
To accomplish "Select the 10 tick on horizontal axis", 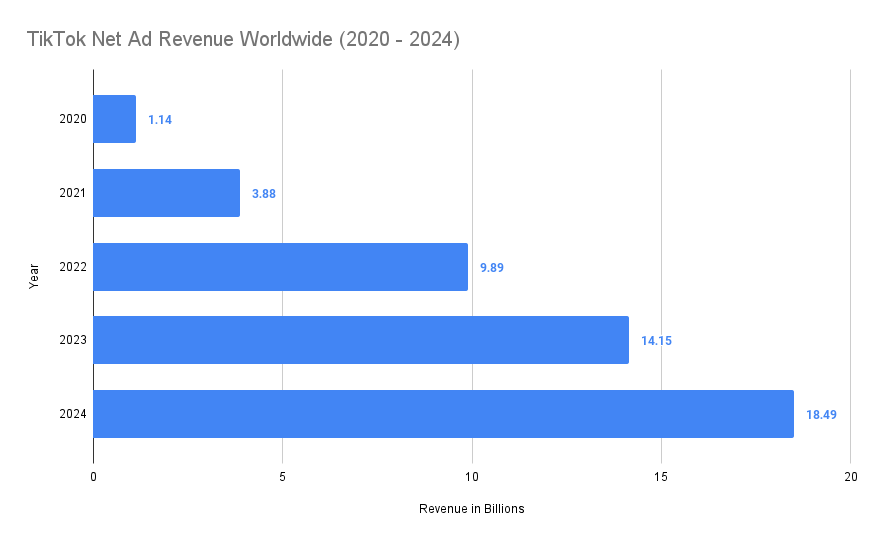I will click(471, 476).
